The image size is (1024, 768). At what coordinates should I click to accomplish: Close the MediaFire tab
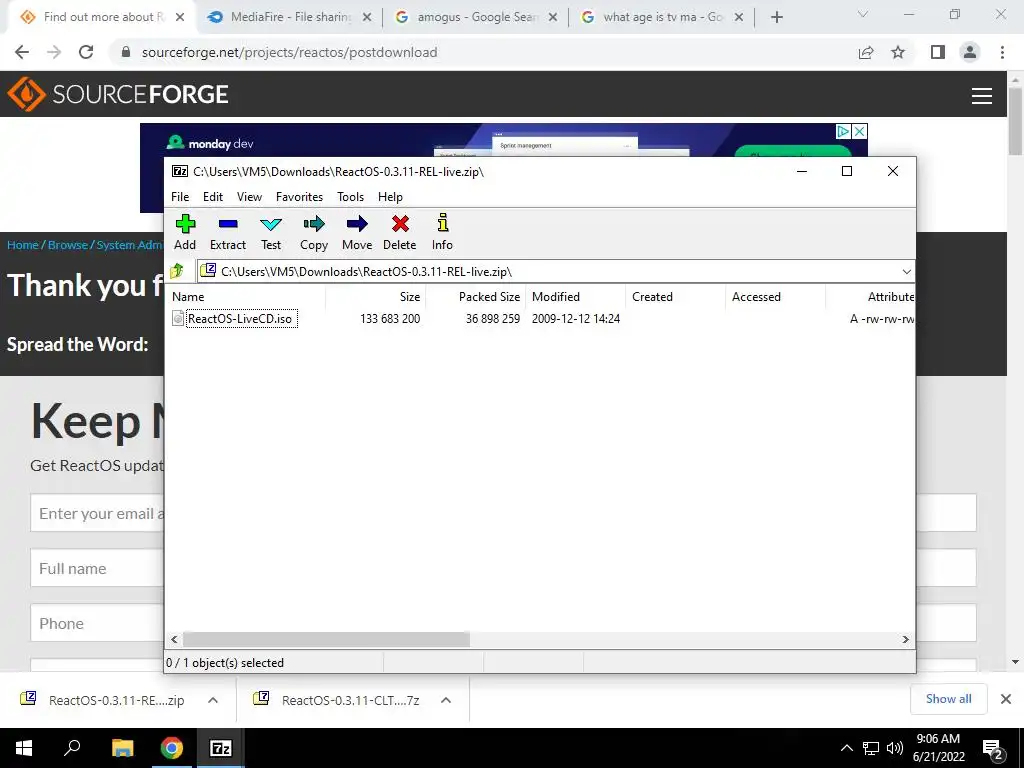click(367, 18)
